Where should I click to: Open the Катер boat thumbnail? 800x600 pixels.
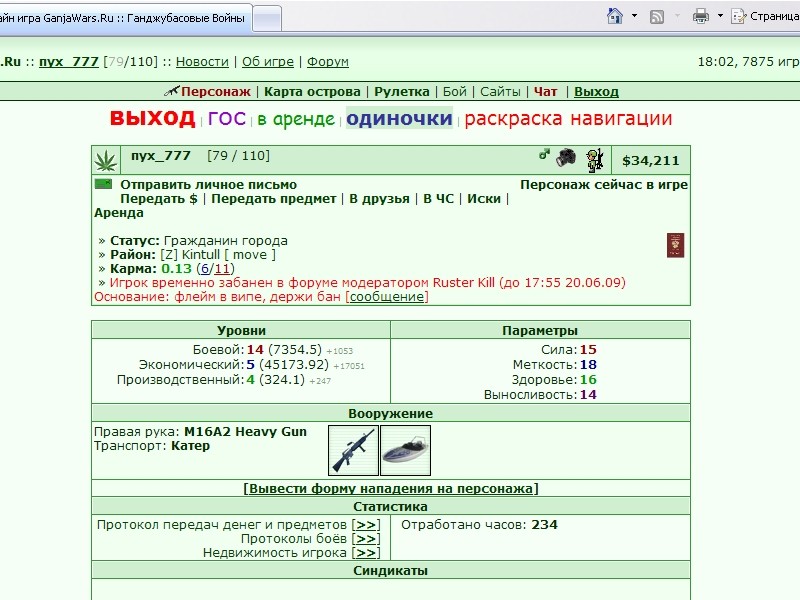click(x=405, y=451)
